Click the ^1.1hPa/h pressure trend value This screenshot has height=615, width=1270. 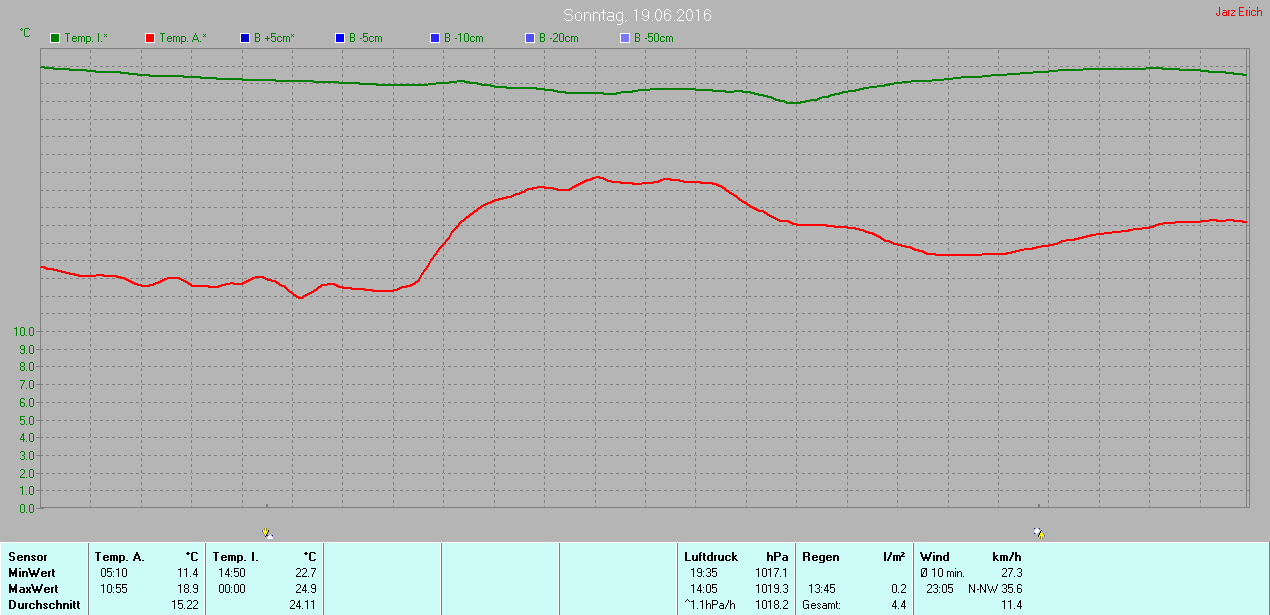(x=711, y=605)
